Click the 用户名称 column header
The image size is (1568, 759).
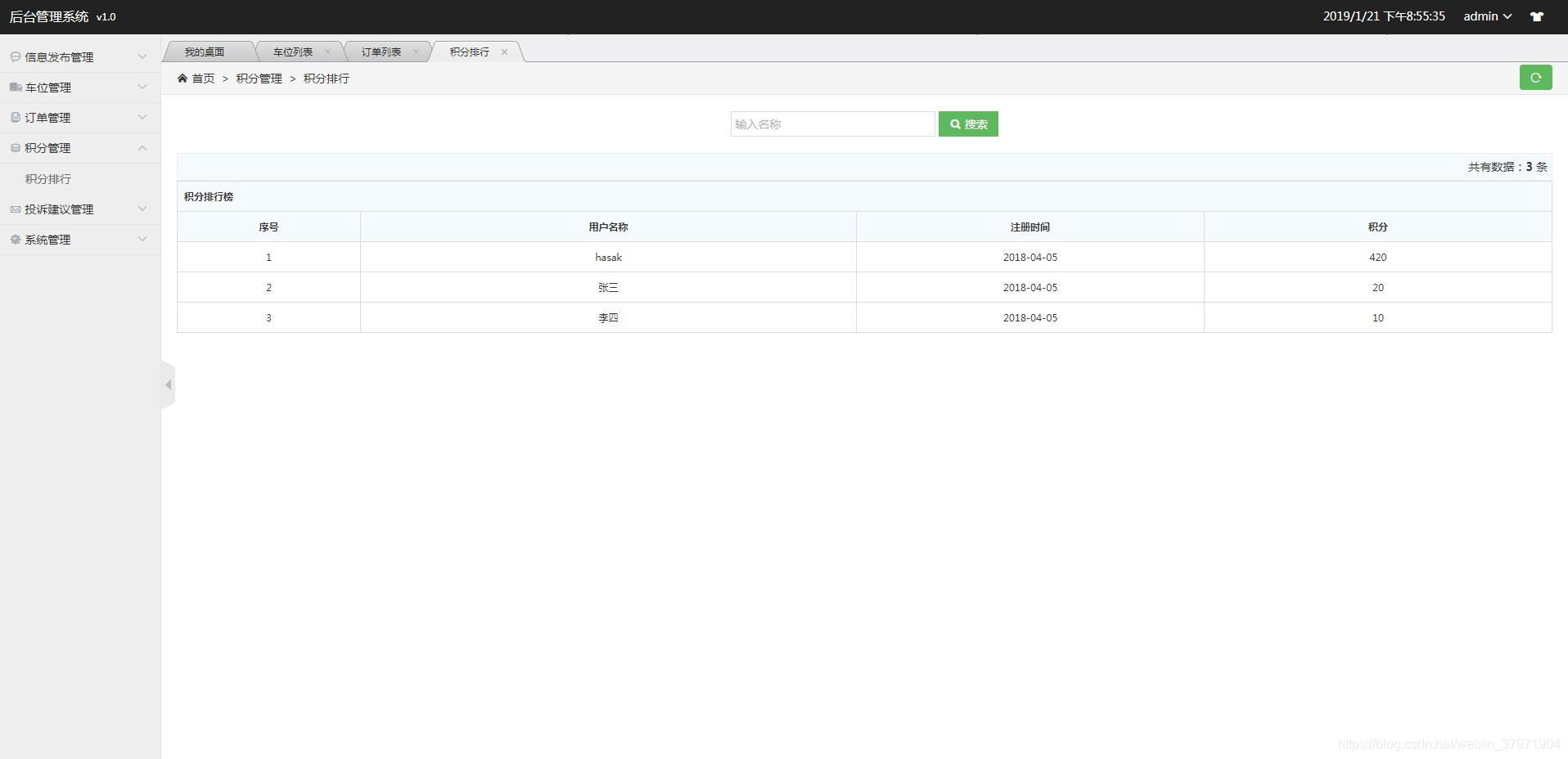pos(608,227)
